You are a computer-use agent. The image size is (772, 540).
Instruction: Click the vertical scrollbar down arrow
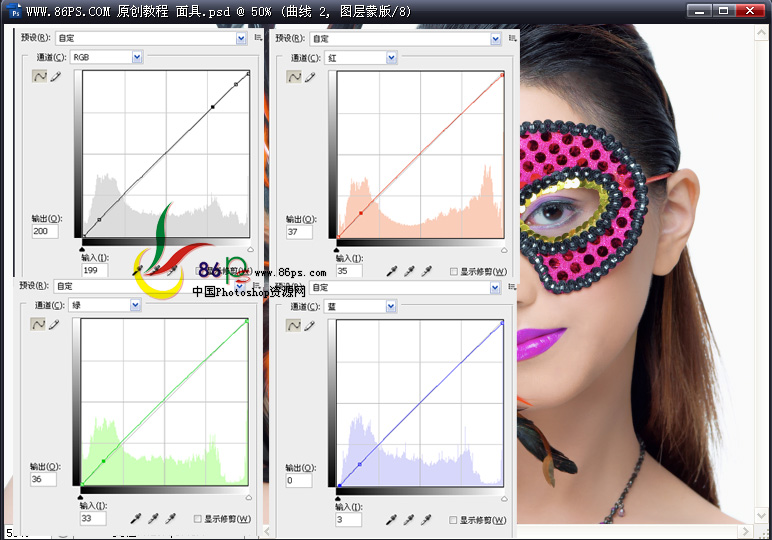[761, 516]
